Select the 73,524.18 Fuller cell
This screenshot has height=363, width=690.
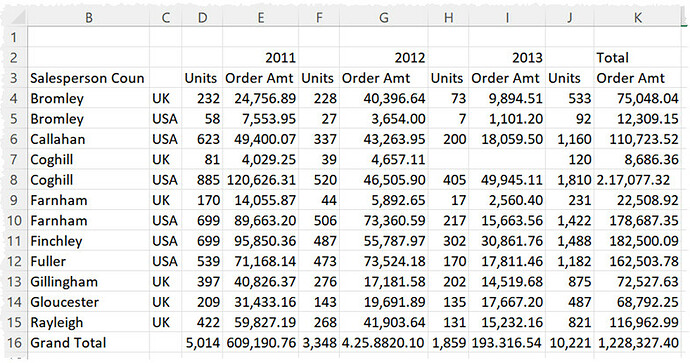[384, 261]
